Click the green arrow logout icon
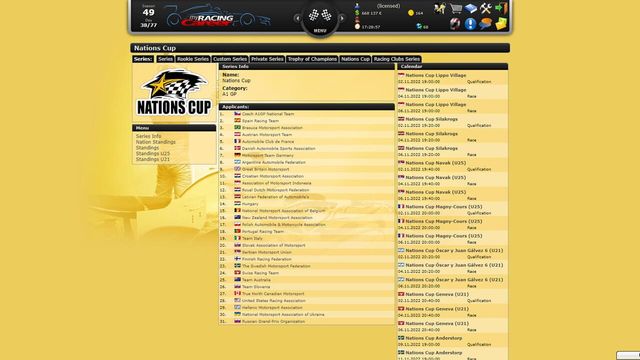The height and width of the screenshot is (360, 640). (501, 9)
